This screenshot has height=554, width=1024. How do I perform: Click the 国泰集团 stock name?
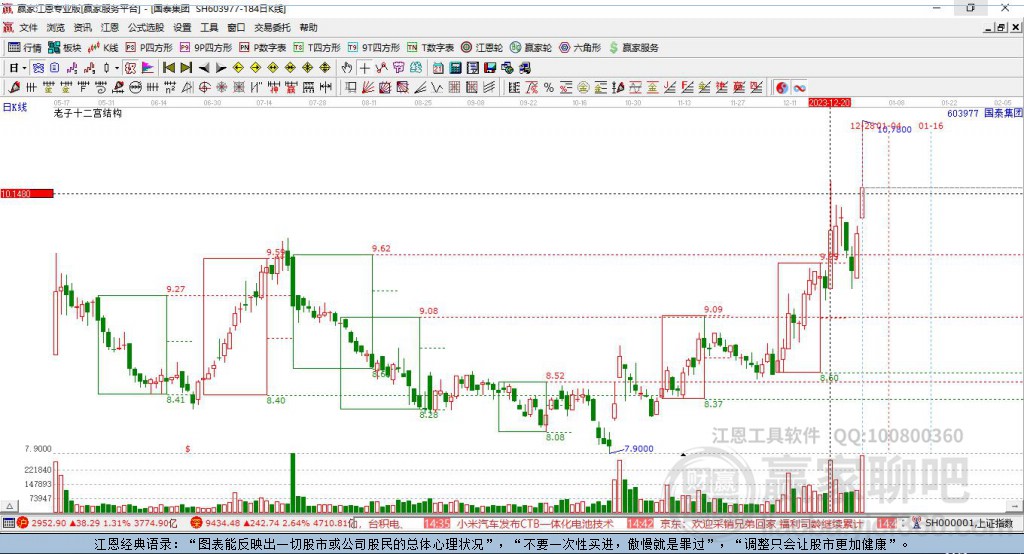click(x=1003, y=113)
